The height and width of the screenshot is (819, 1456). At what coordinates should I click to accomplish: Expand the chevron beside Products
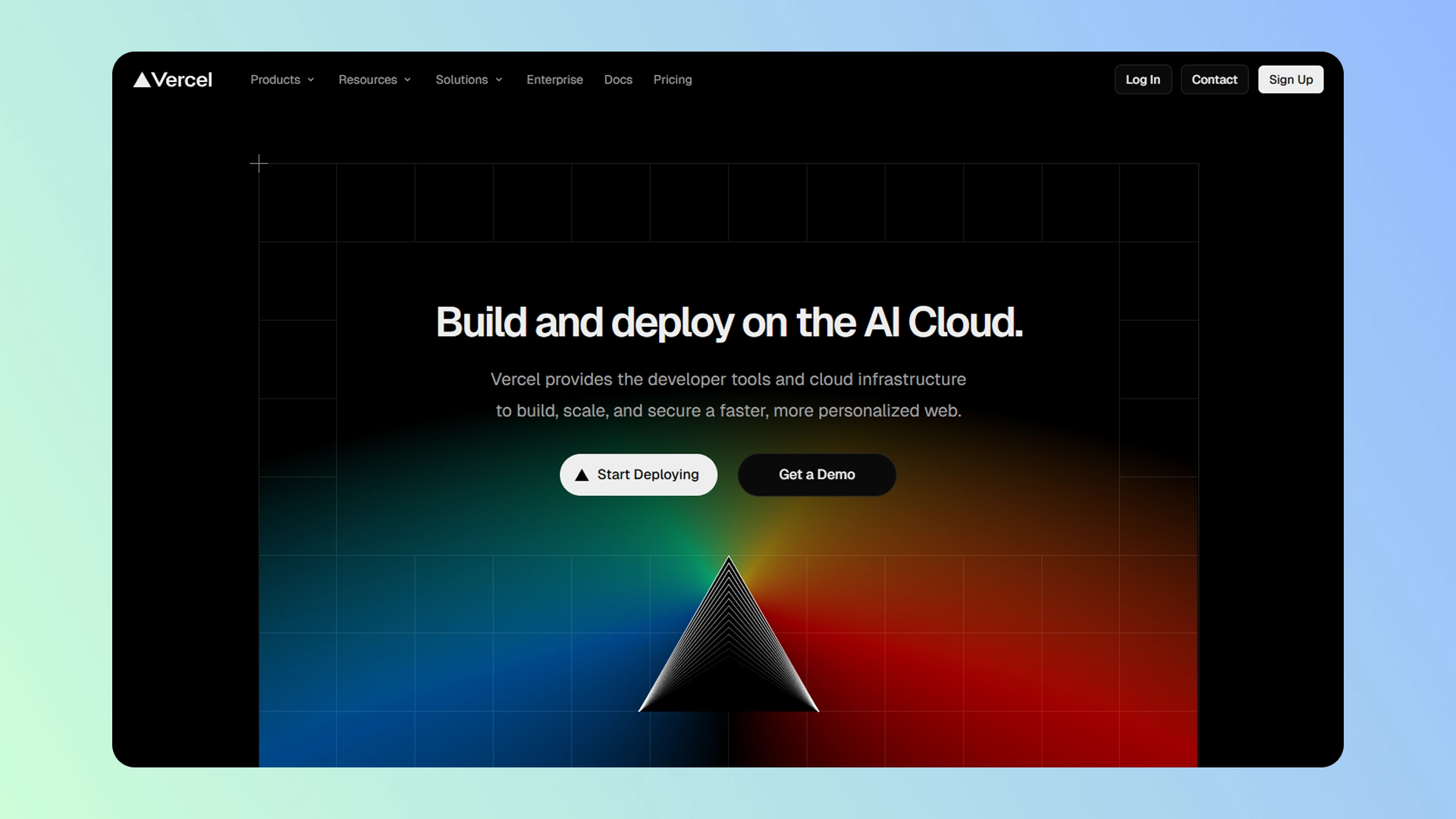click(x=311, y=80)
